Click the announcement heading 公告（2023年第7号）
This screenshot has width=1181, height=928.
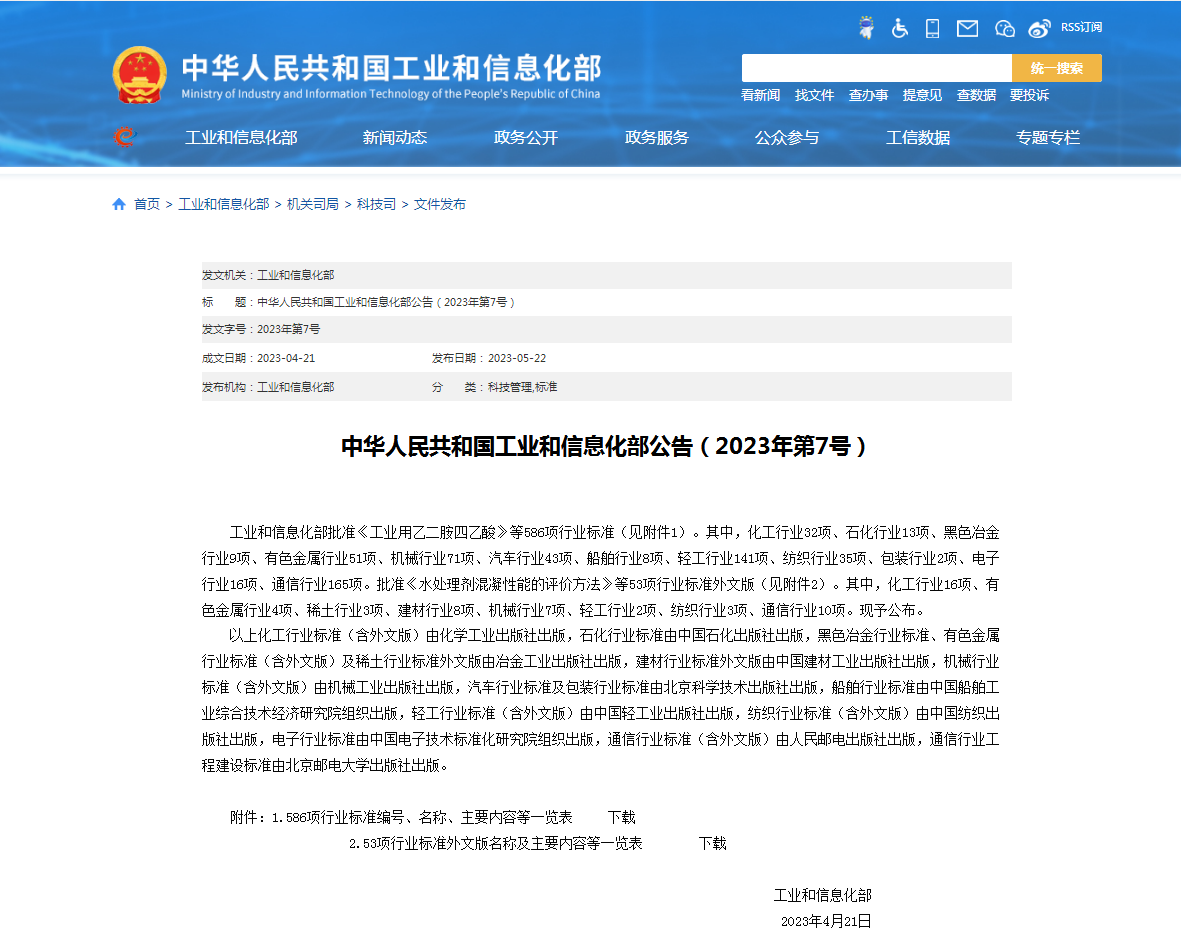tap(604, 447)
